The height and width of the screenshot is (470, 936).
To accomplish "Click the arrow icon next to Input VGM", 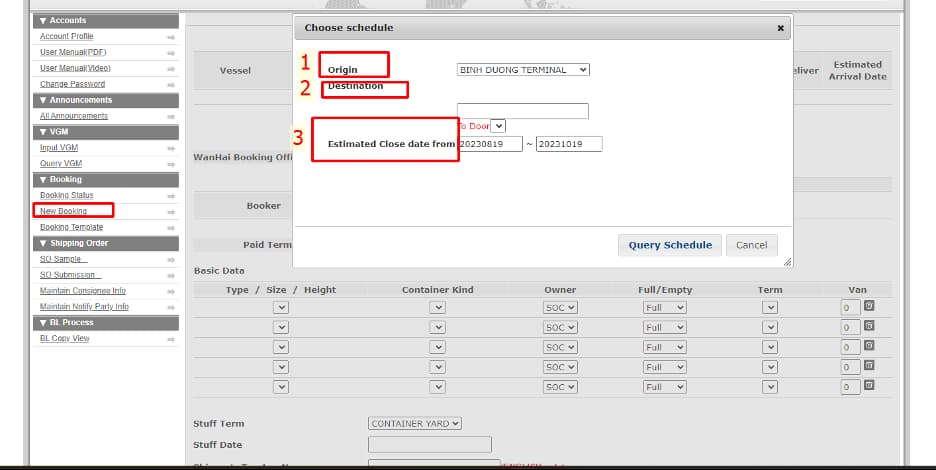I will (171, 148).
